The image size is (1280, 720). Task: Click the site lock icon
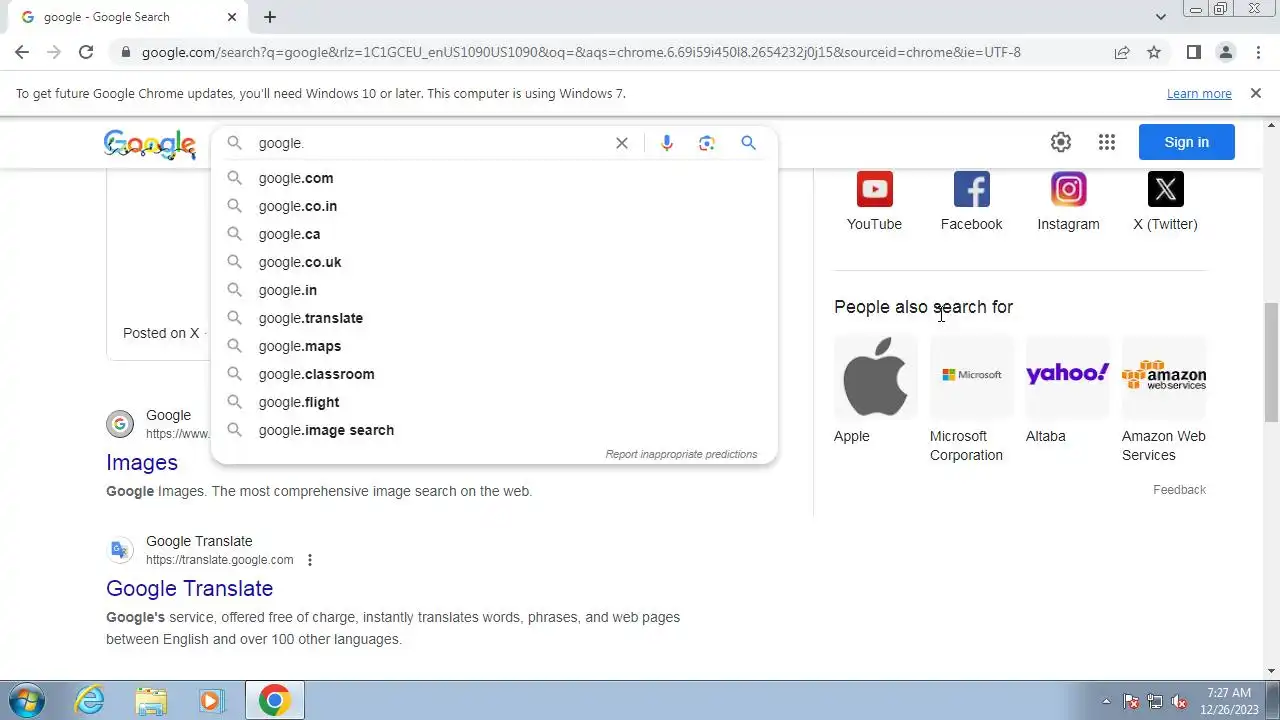pyautogui.click(x=125, y=52)
